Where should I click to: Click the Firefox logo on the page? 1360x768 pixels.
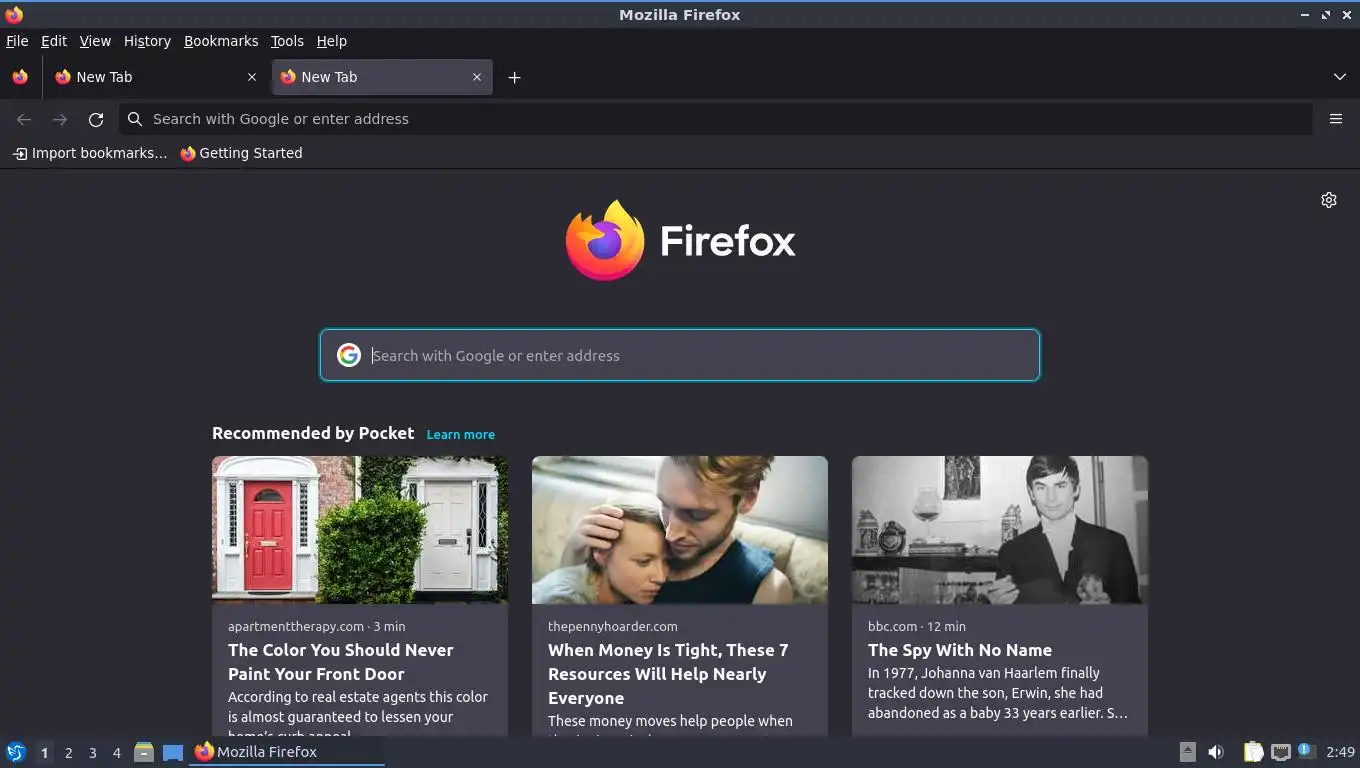click(x=680, y=240)
